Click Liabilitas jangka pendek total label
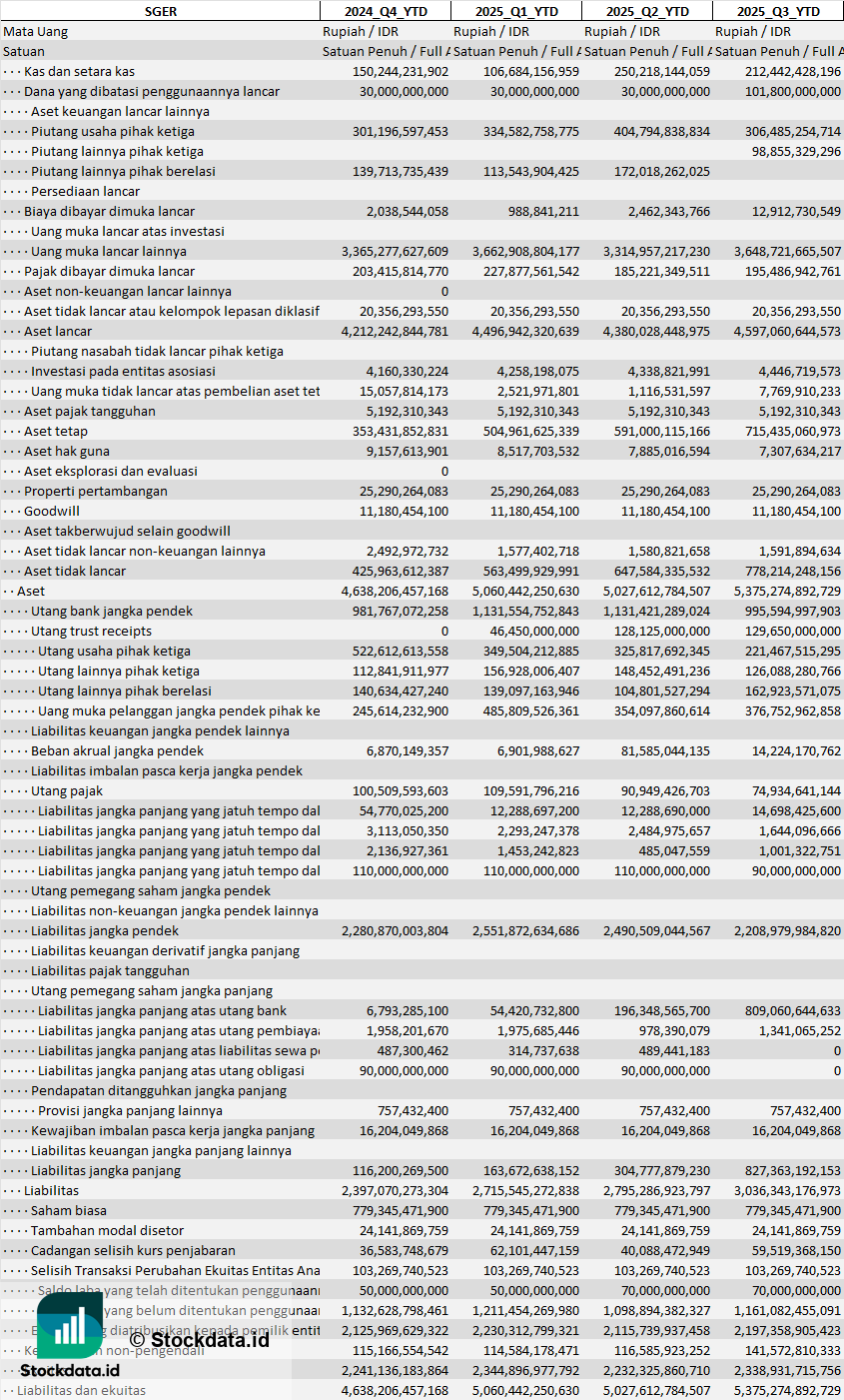This screenshot has height=1400, width=844. tap(105, 930)
